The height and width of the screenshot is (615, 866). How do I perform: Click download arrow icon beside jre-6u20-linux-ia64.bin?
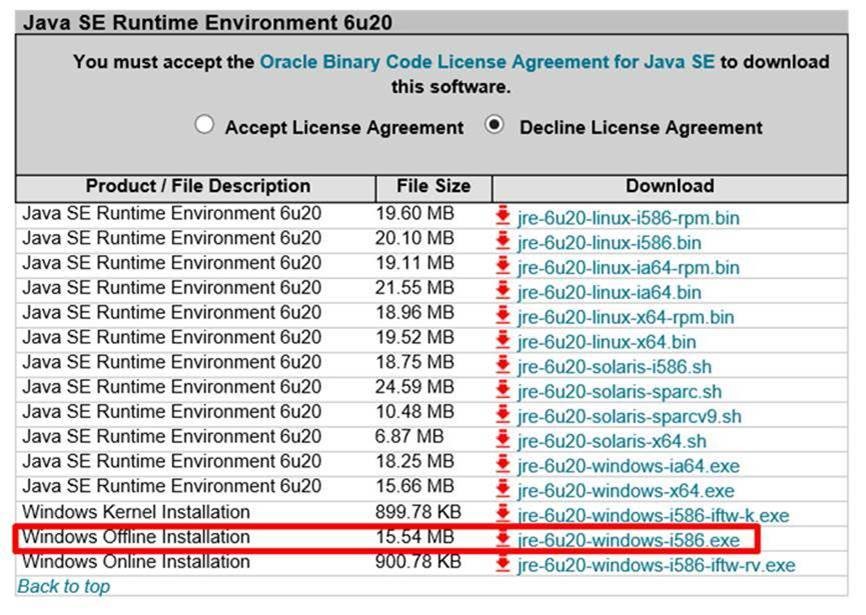[503, 290]
